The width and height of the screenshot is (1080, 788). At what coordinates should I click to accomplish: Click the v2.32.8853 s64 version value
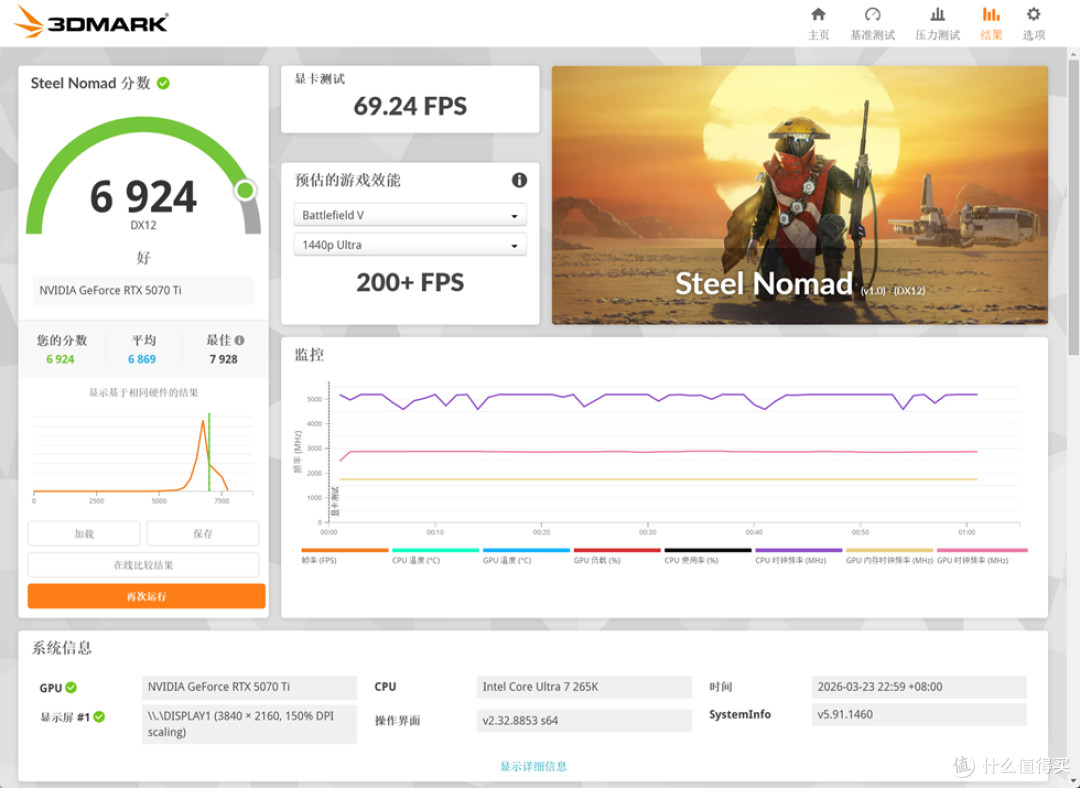(584, 720)
